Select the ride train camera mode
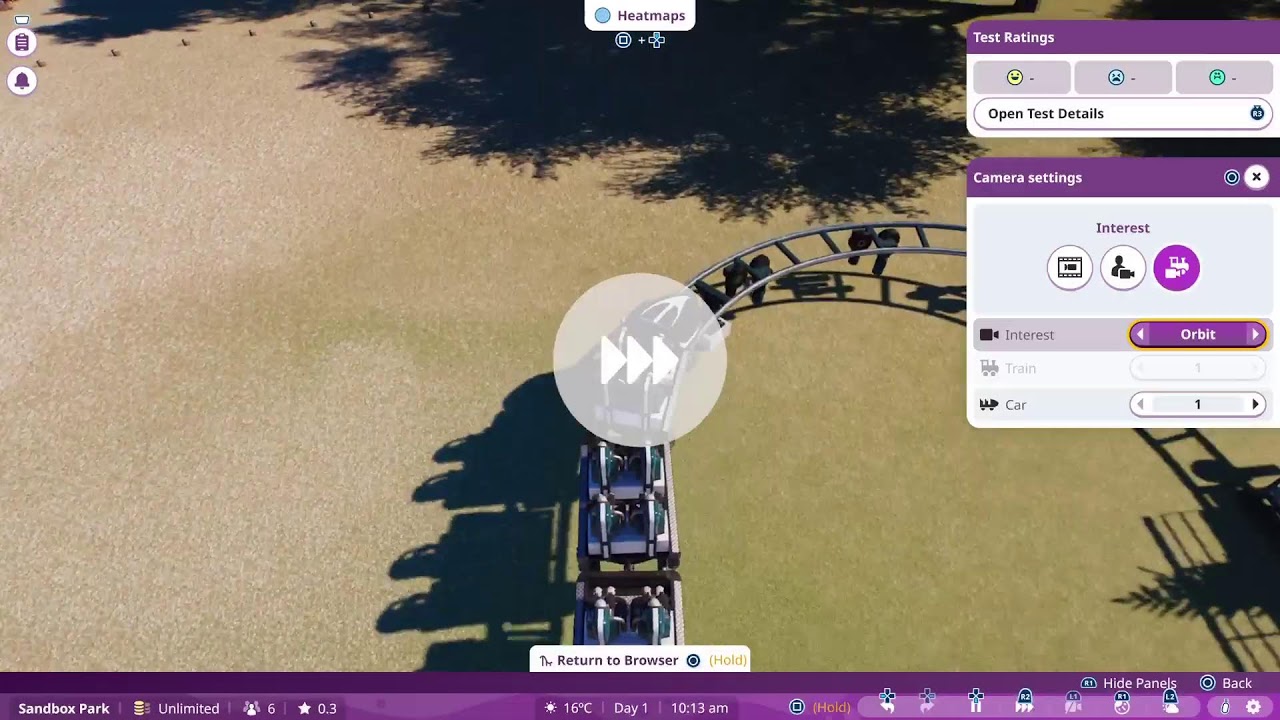This screenshot has height=720, width=1280. point(1177,267)
